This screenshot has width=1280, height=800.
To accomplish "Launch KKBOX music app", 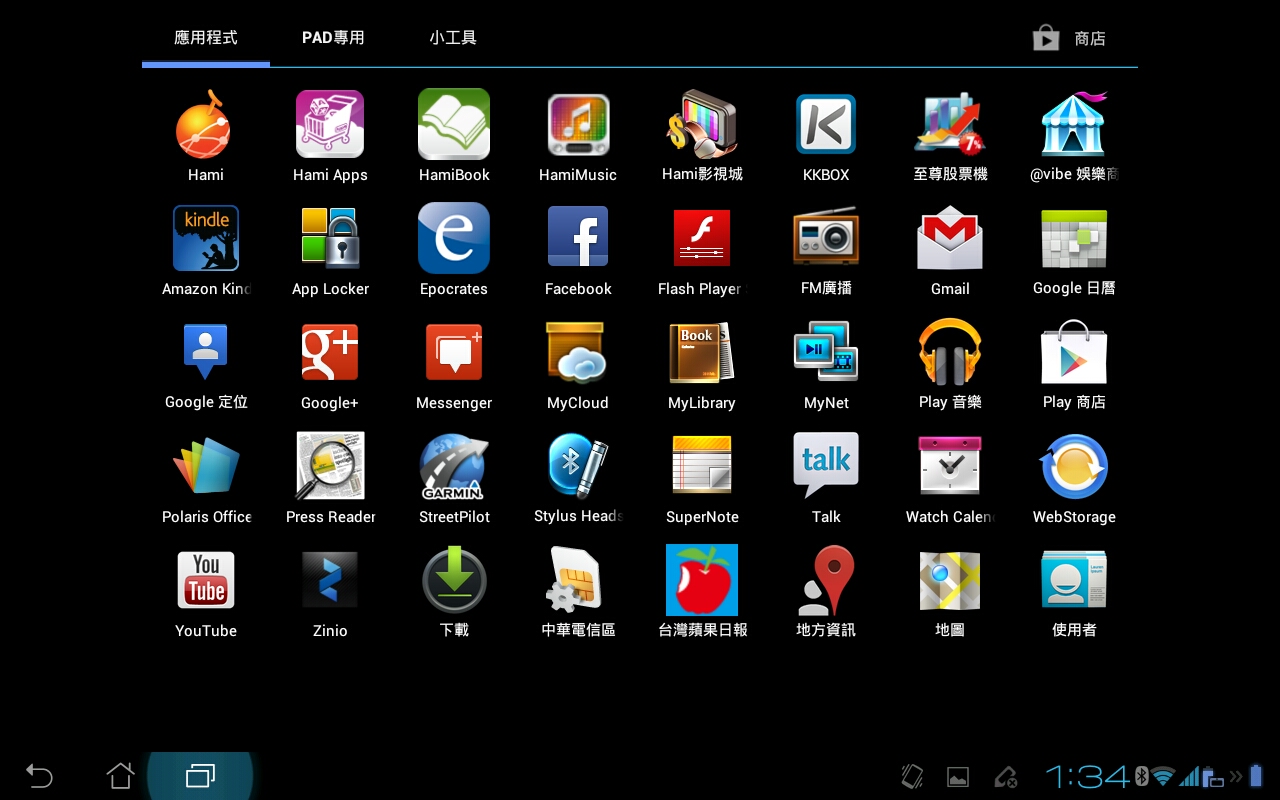I will (826, 125).
